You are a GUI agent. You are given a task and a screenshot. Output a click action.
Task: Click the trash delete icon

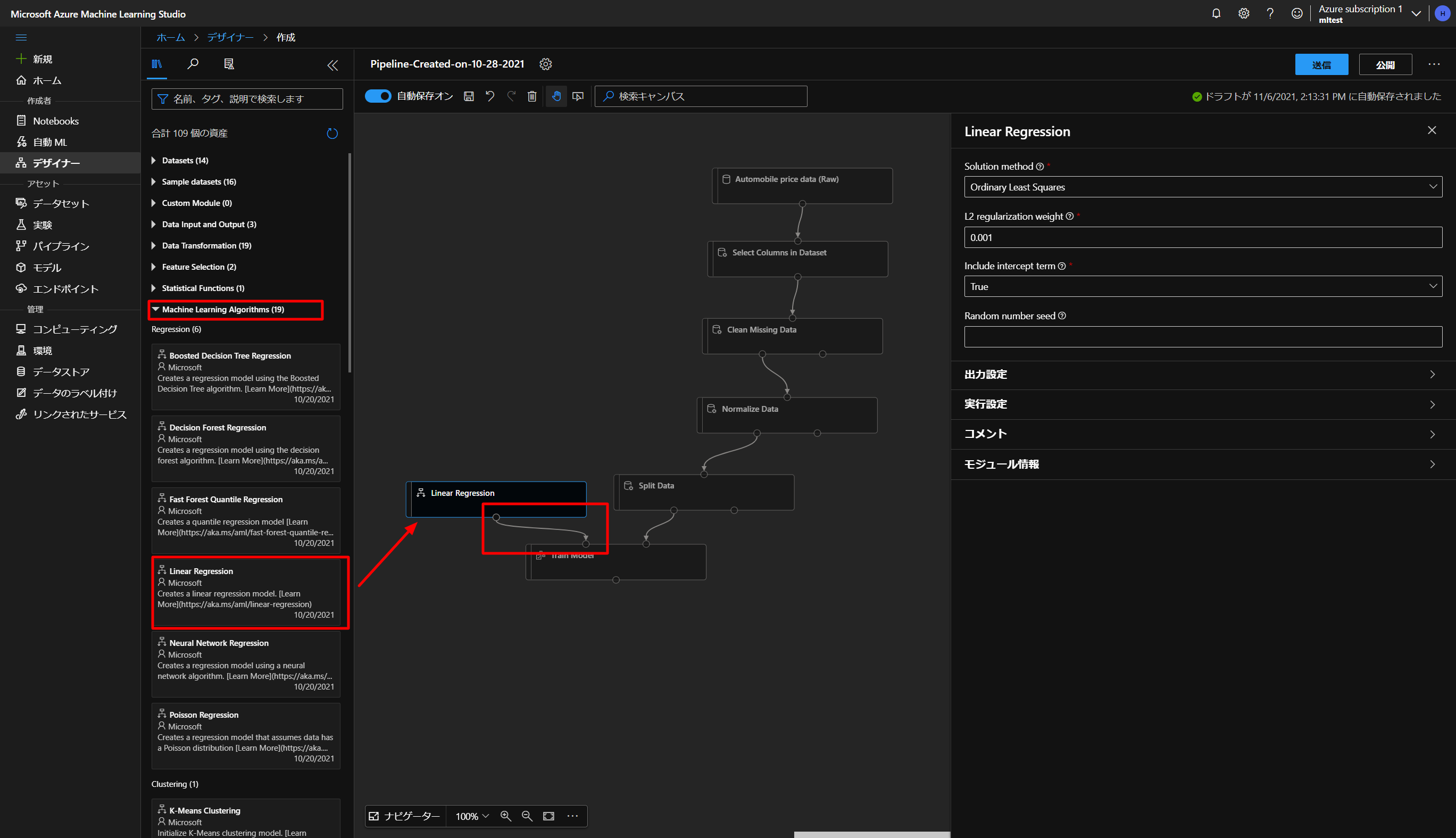click(532, 96)
